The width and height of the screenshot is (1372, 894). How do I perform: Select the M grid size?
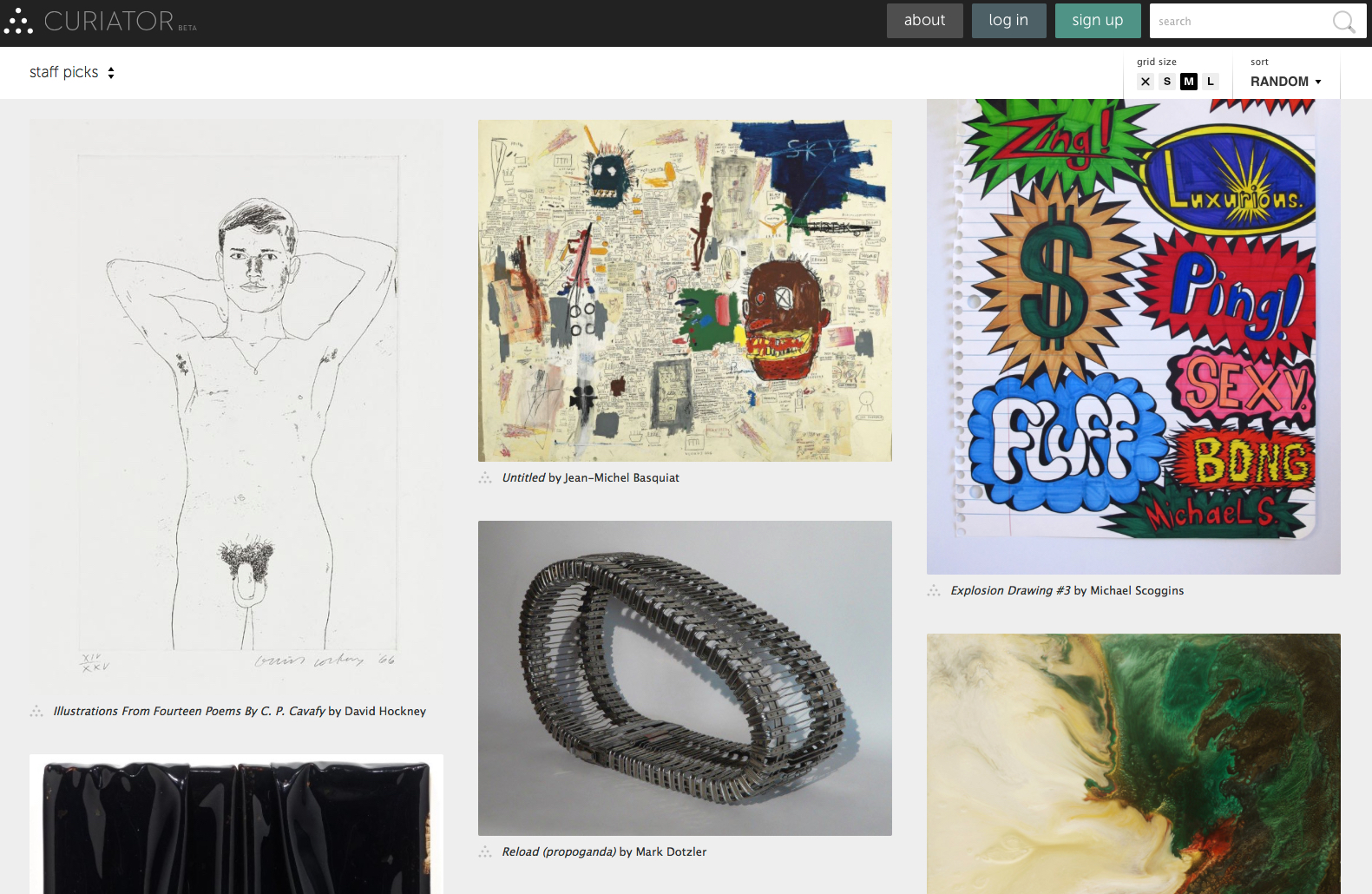click(1189, 82)
